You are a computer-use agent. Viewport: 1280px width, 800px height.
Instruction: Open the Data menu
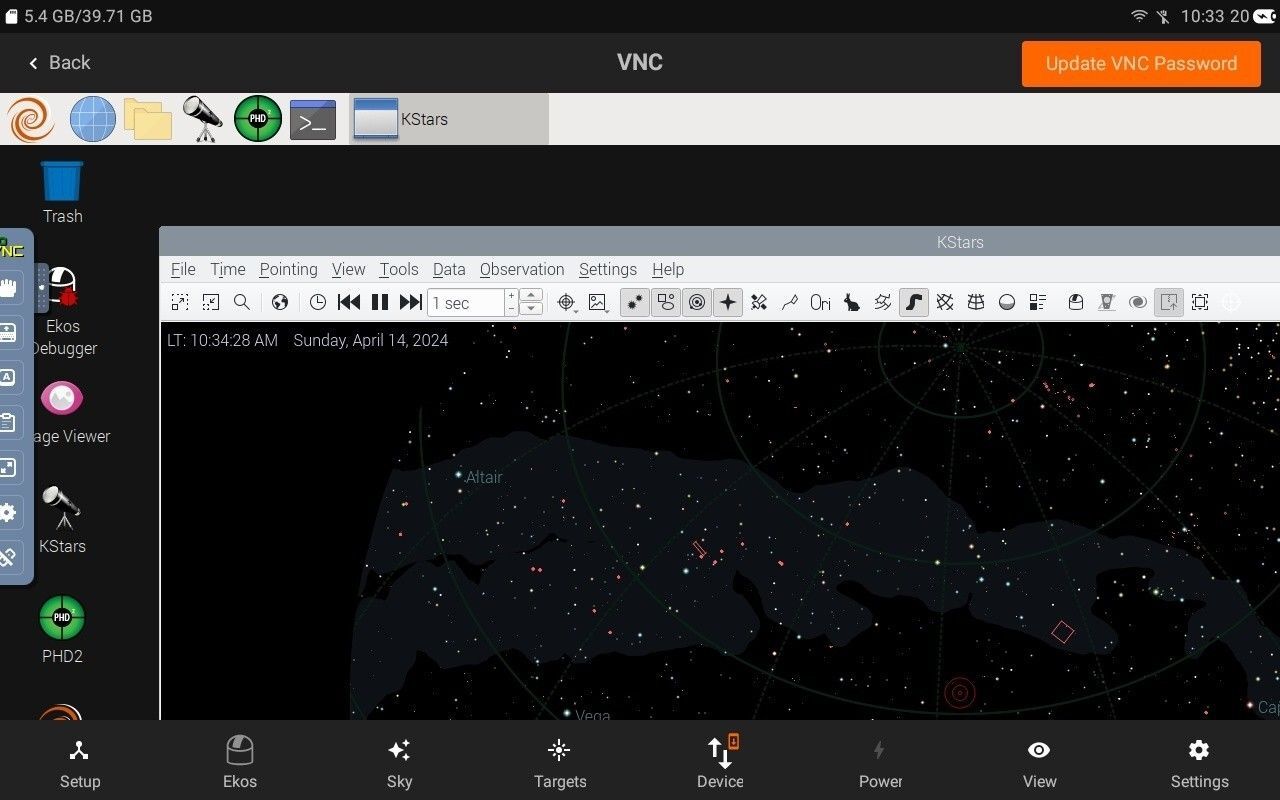pos(449,269)
